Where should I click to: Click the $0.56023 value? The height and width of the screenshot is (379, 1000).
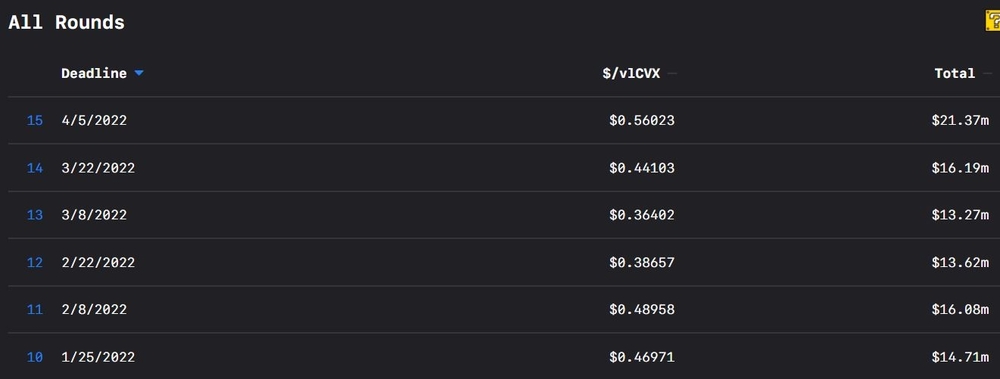tap(642, 120)
